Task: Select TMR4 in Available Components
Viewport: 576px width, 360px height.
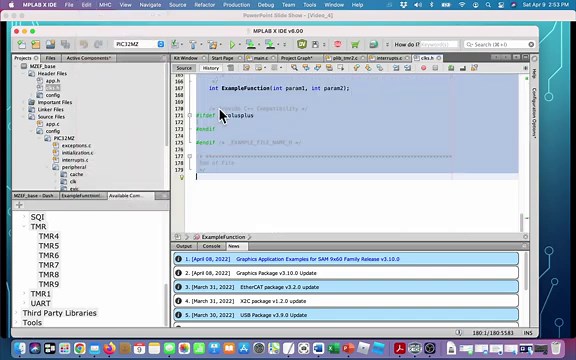Action: point(49,236)
